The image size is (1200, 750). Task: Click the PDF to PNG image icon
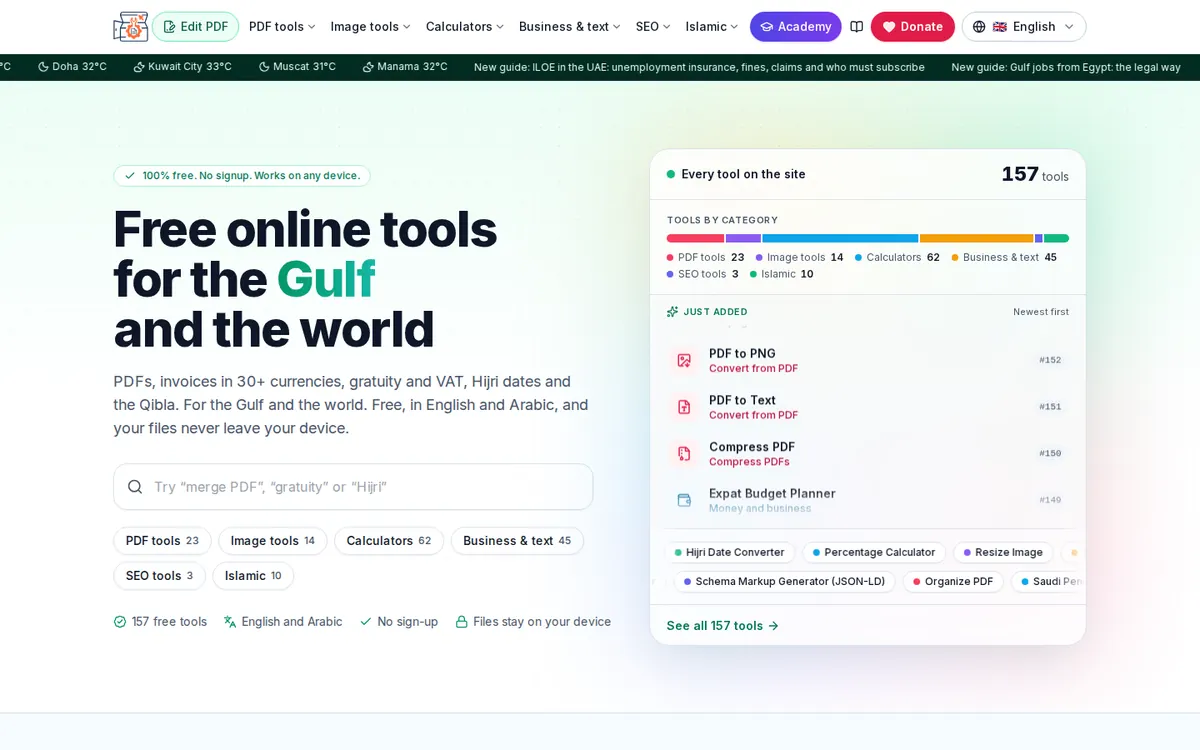coord(684,360)
